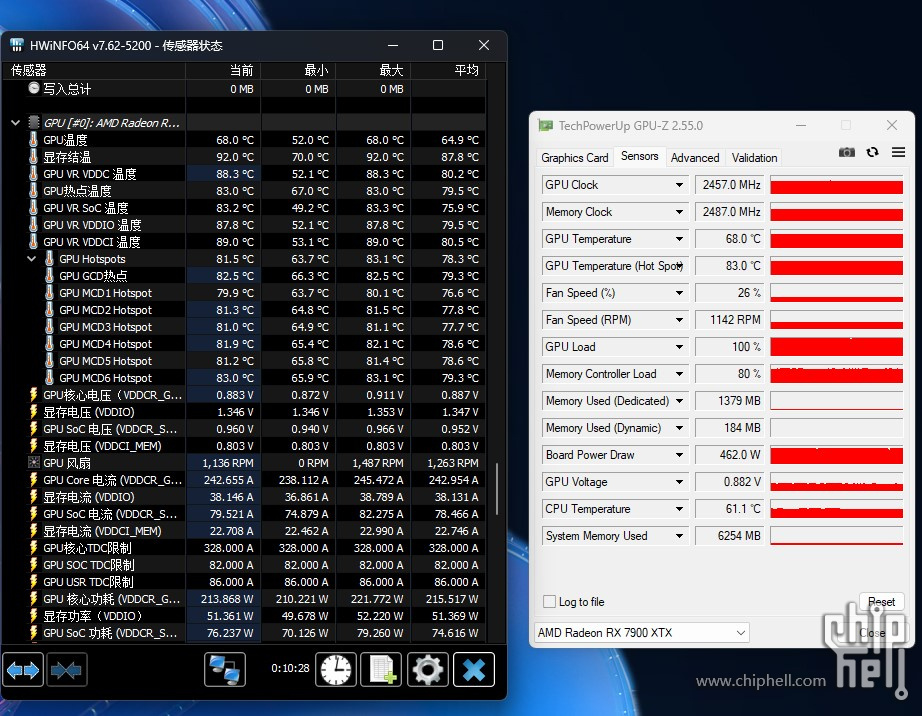Open the GPU Clock sensor dropdown

pyautogui.click(x=680, y=185)
